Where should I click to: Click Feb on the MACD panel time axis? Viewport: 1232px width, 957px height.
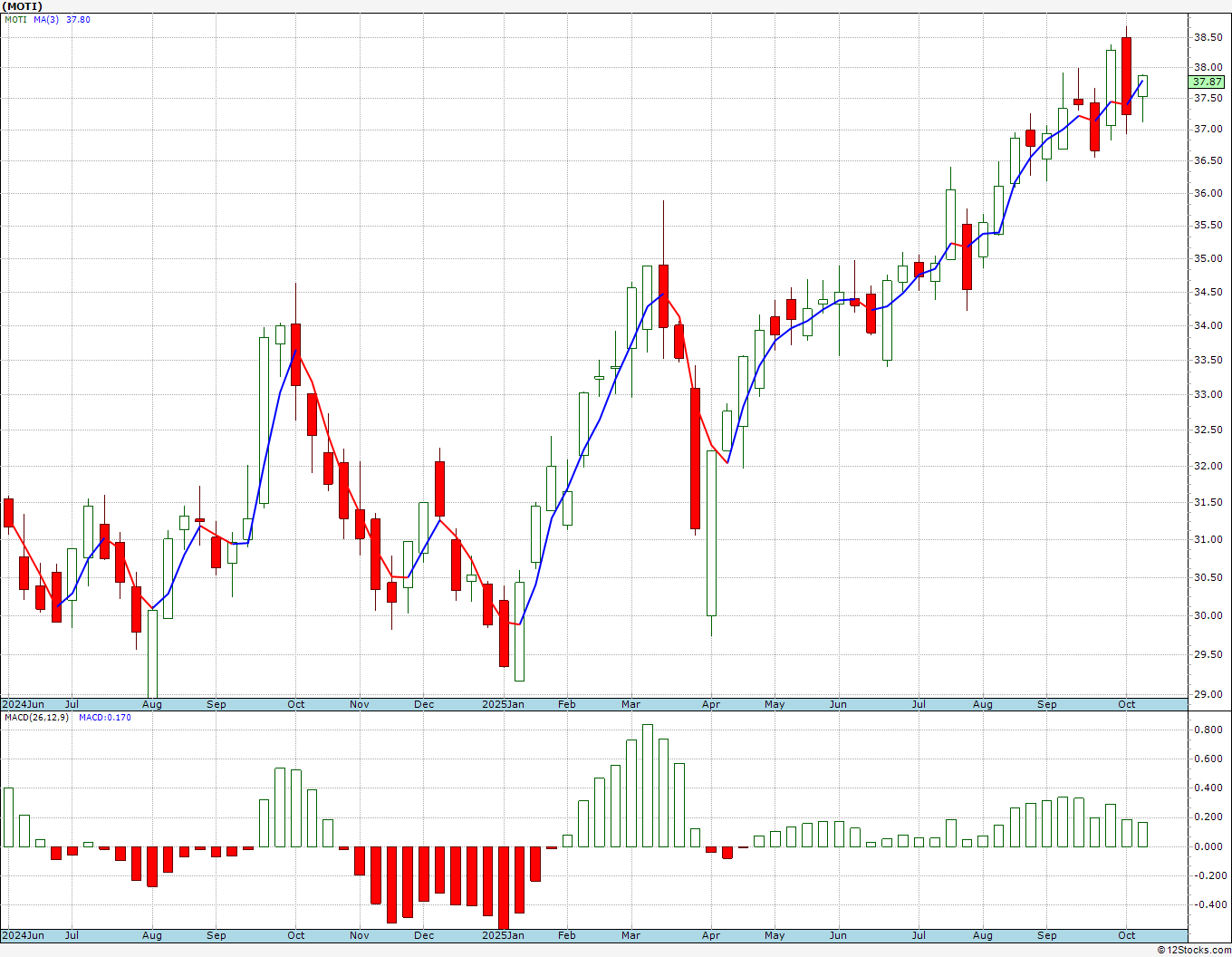point(567,936)
